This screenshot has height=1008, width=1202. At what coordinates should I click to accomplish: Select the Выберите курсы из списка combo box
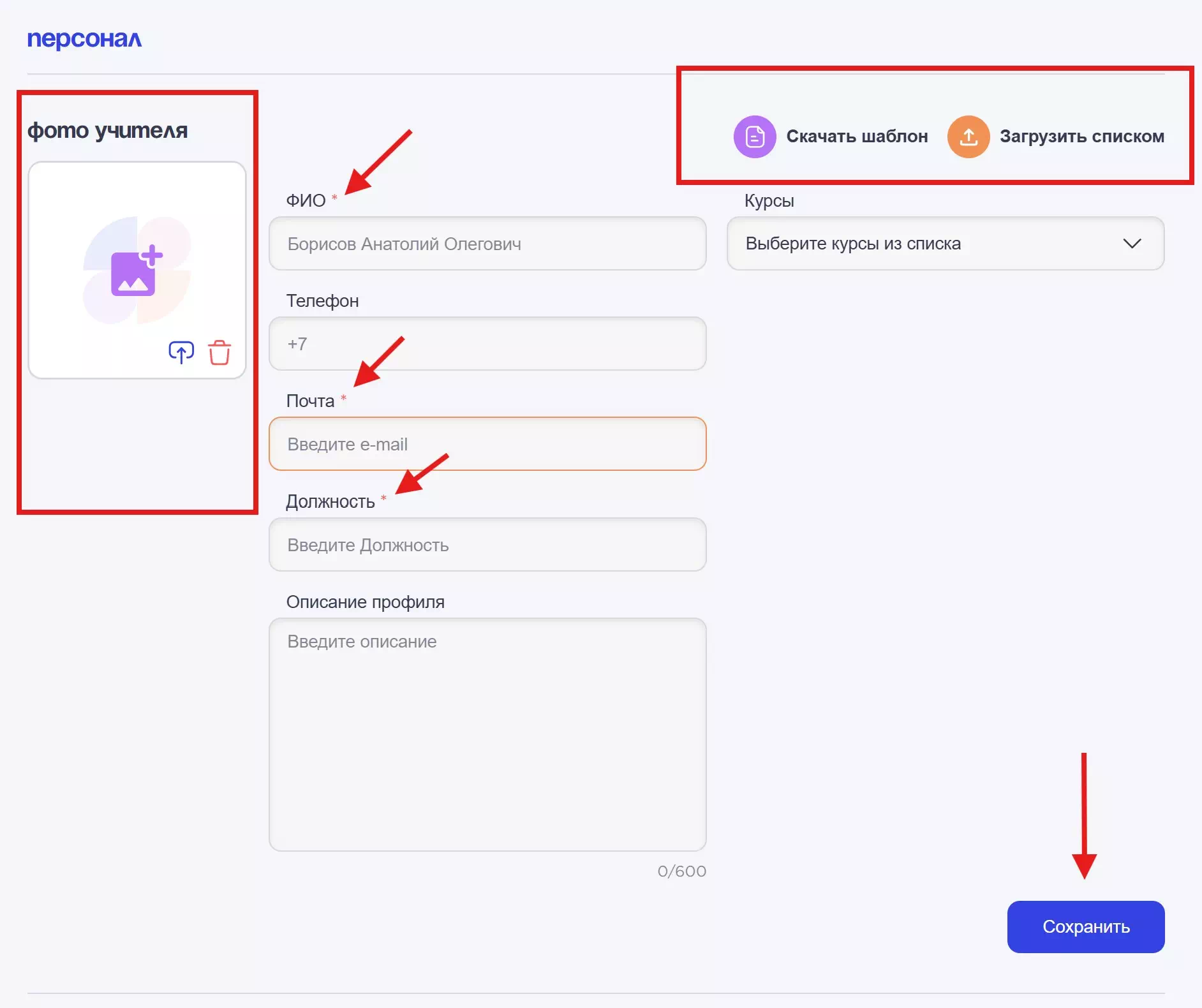pyautogui.click(x=925, y=244)
